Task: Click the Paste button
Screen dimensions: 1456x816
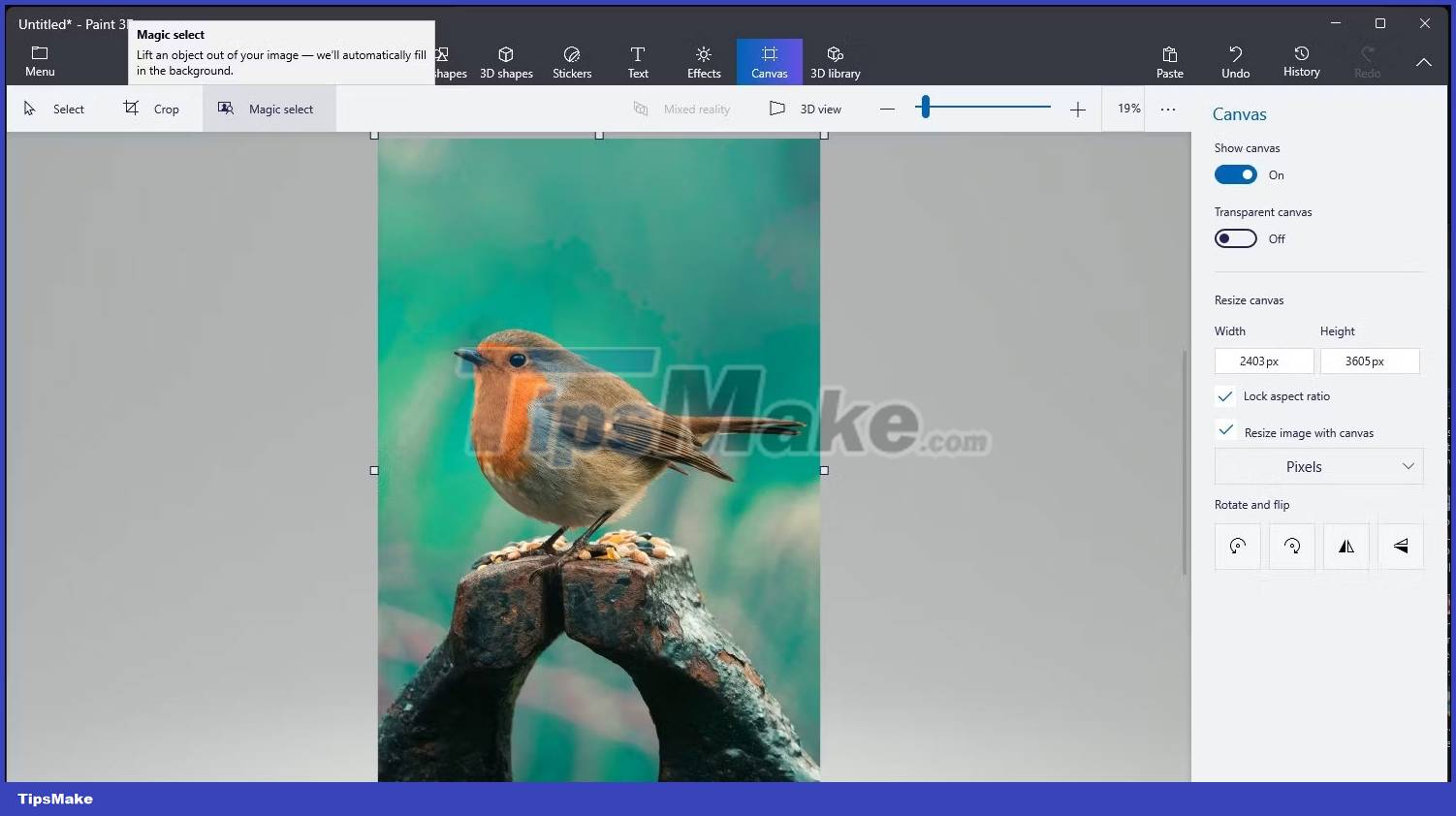Action: coord(1169,60)
